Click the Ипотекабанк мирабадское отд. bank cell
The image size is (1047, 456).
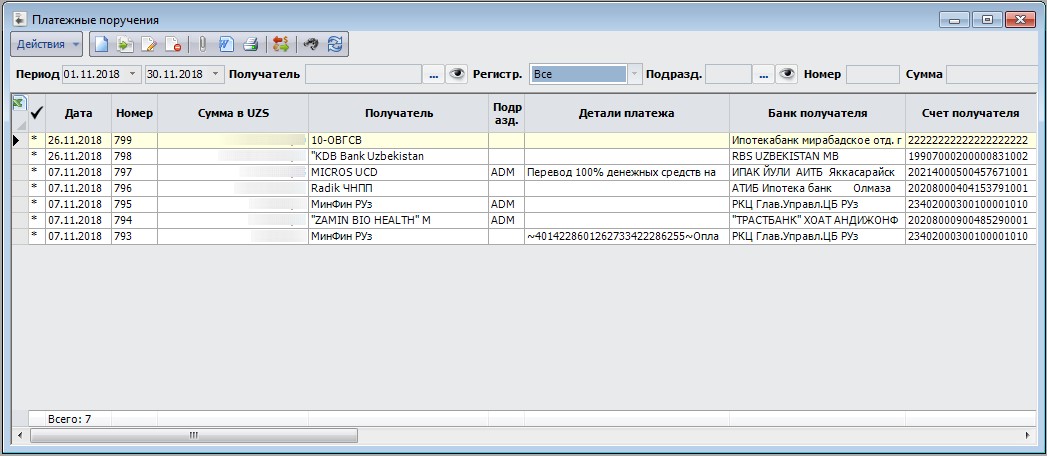tap(817, 140)
